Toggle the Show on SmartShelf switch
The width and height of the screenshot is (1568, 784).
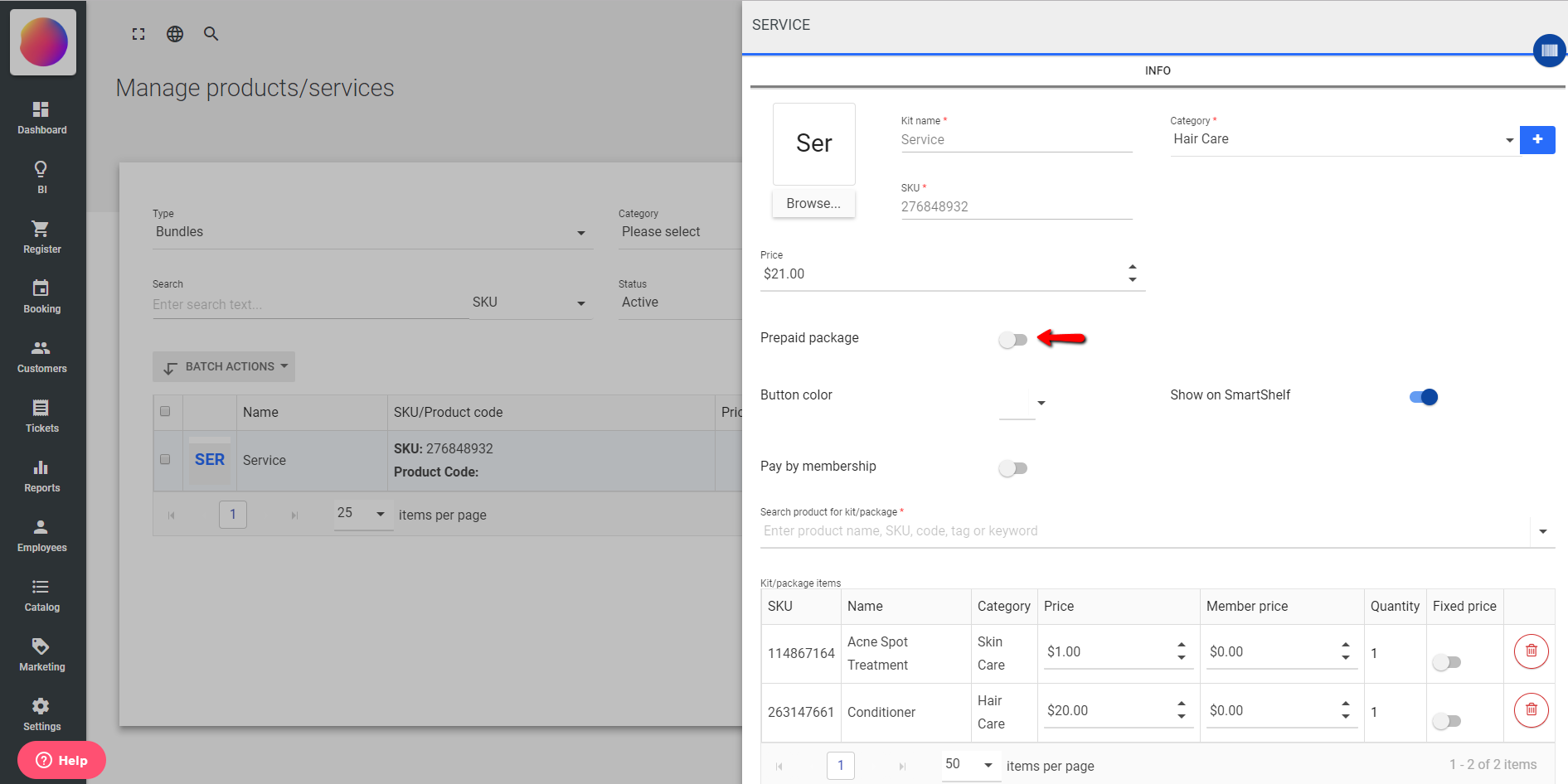point(1424,397)
